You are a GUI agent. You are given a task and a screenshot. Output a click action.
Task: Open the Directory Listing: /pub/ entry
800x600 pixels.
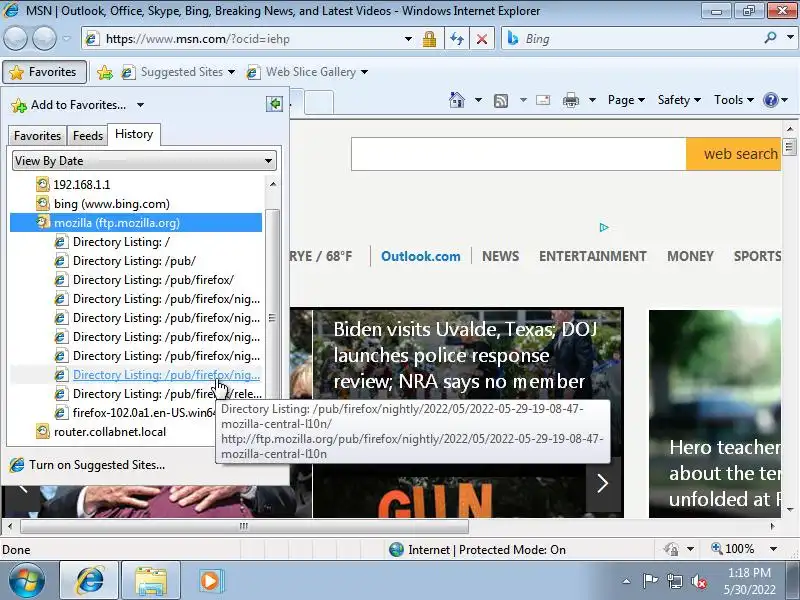point(134,261)
